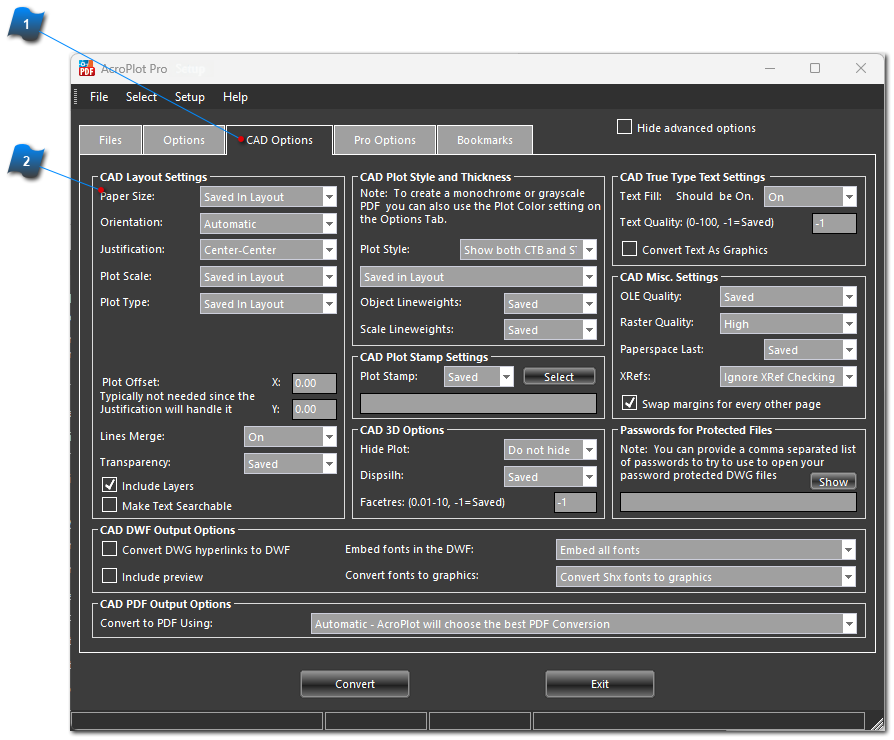Open the XRefs dropdown
Screen dimensions: 894x740
point(788,377)
